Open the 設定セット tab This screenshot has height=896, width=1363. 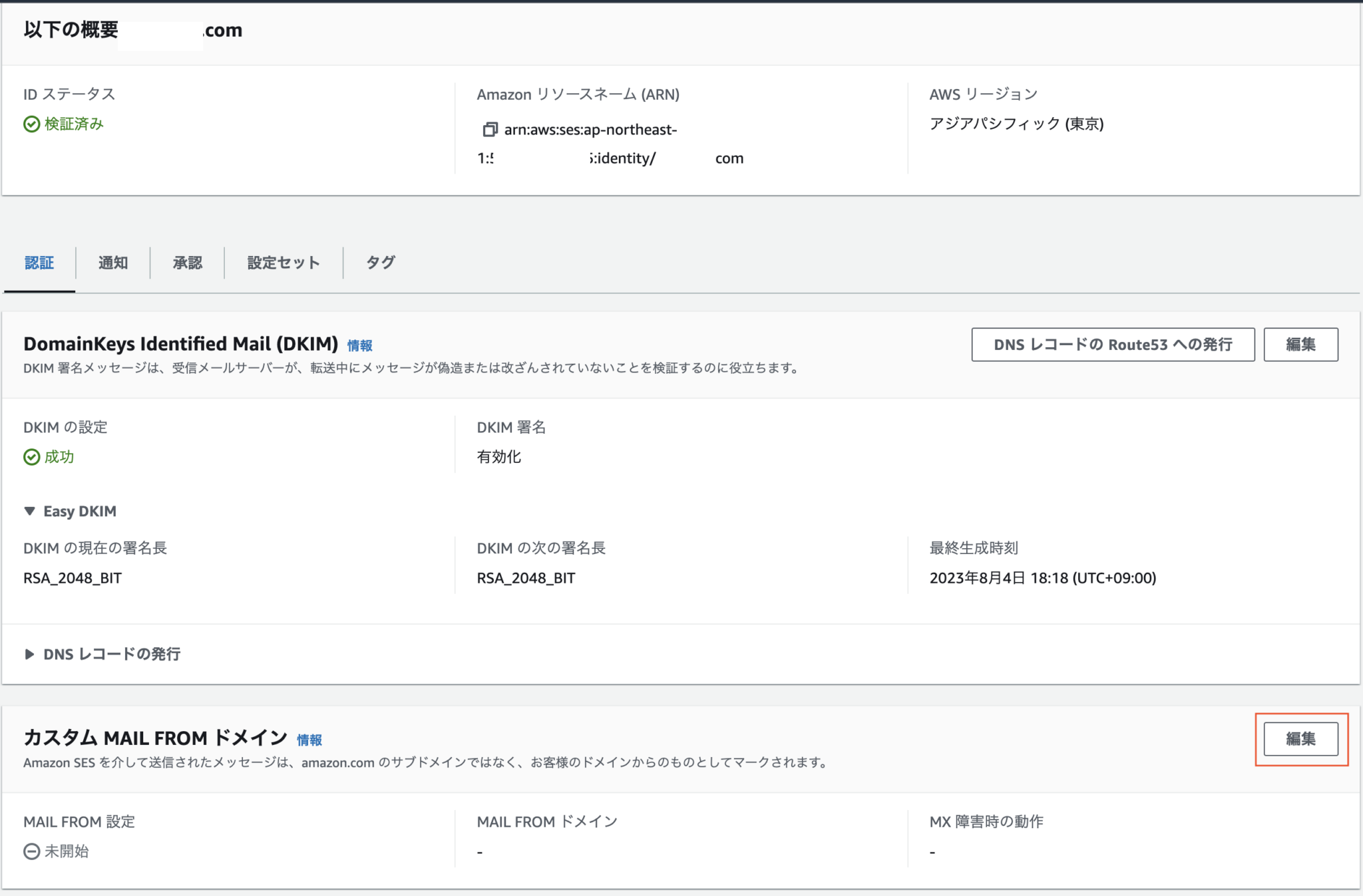(282, 262)
